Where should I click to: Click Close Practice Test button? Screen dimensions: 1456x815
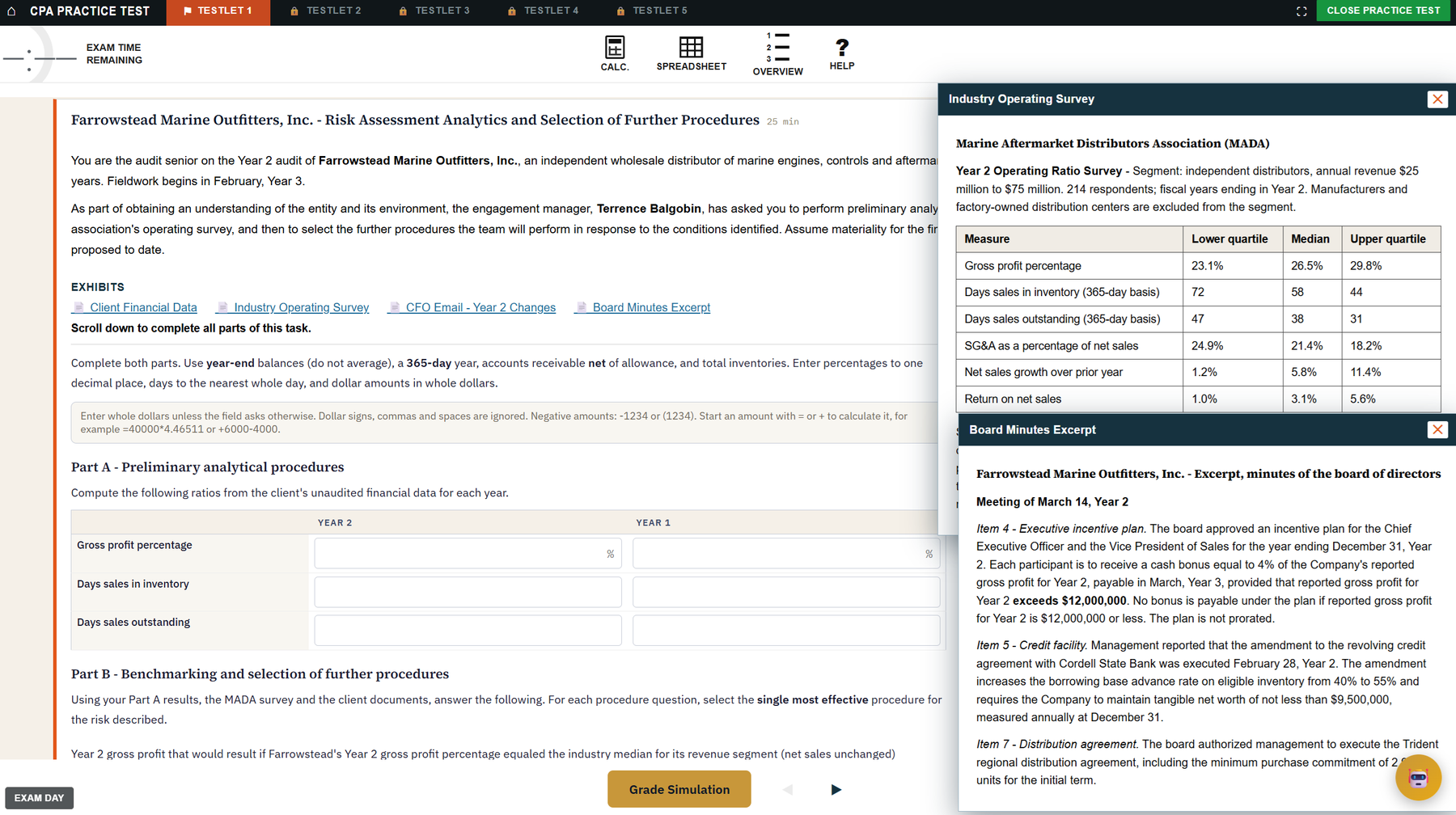click(1383, 11)
